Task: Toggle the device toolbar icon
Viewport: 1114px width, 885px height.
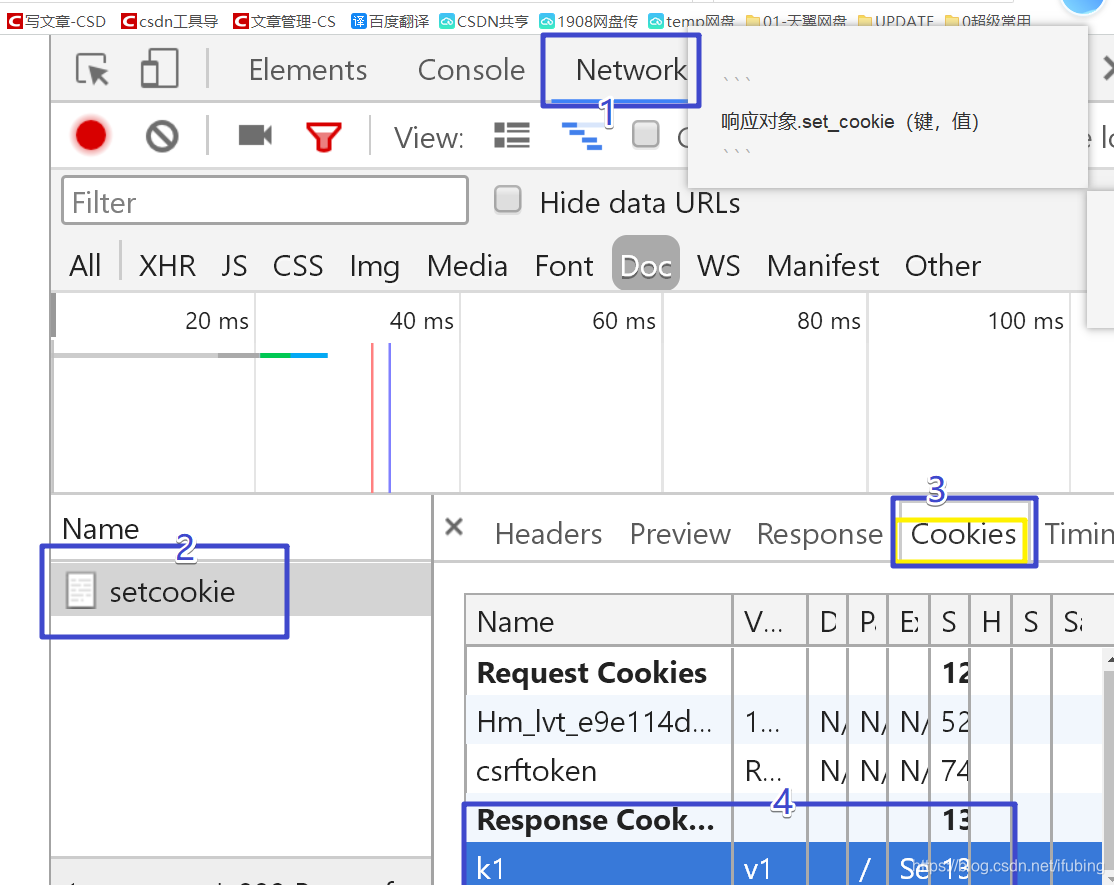Action: point(160,68)
